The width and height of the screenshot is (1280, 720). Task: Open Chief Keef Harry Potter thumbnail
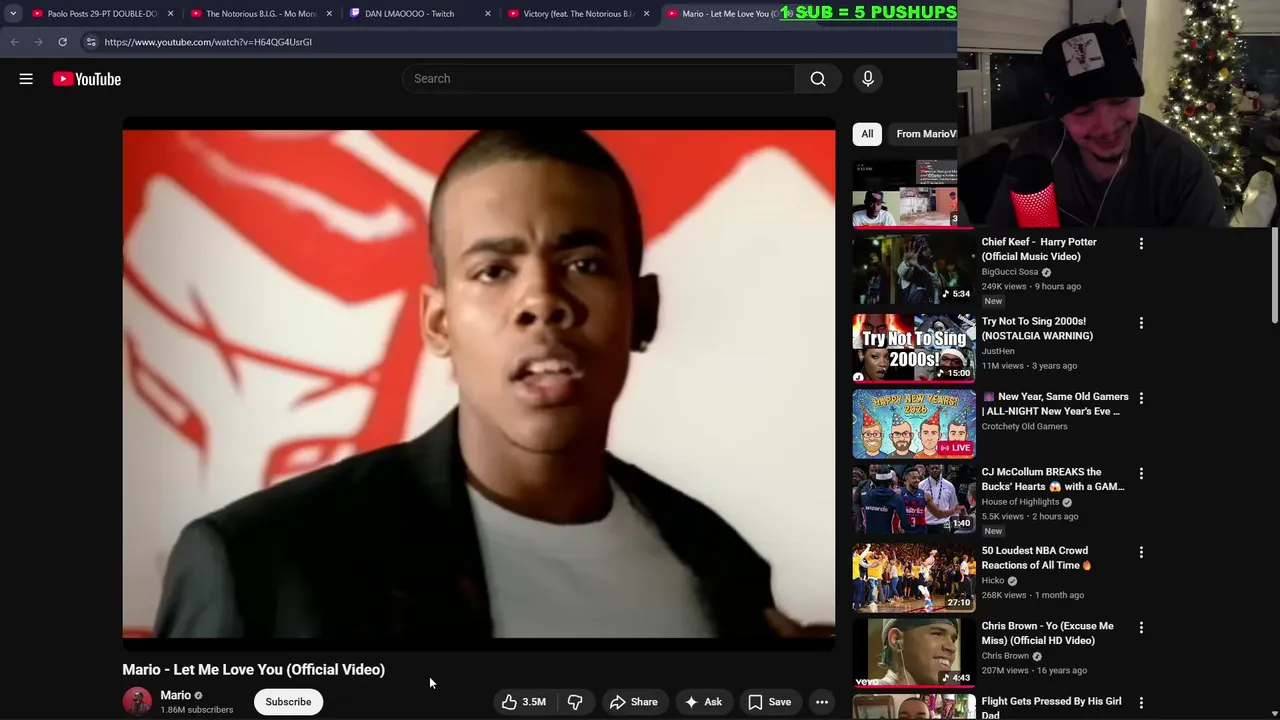pyautogui.click(x=914, y=269)
